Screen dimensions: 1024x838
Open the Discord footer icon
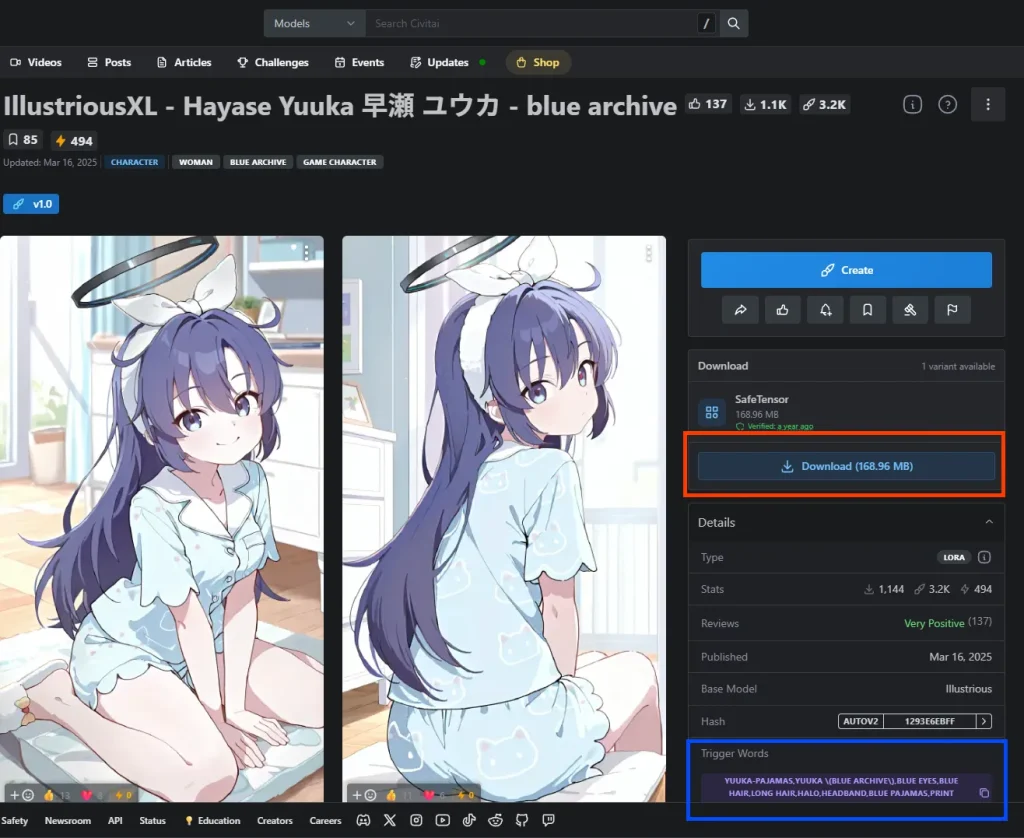point(363,820)
